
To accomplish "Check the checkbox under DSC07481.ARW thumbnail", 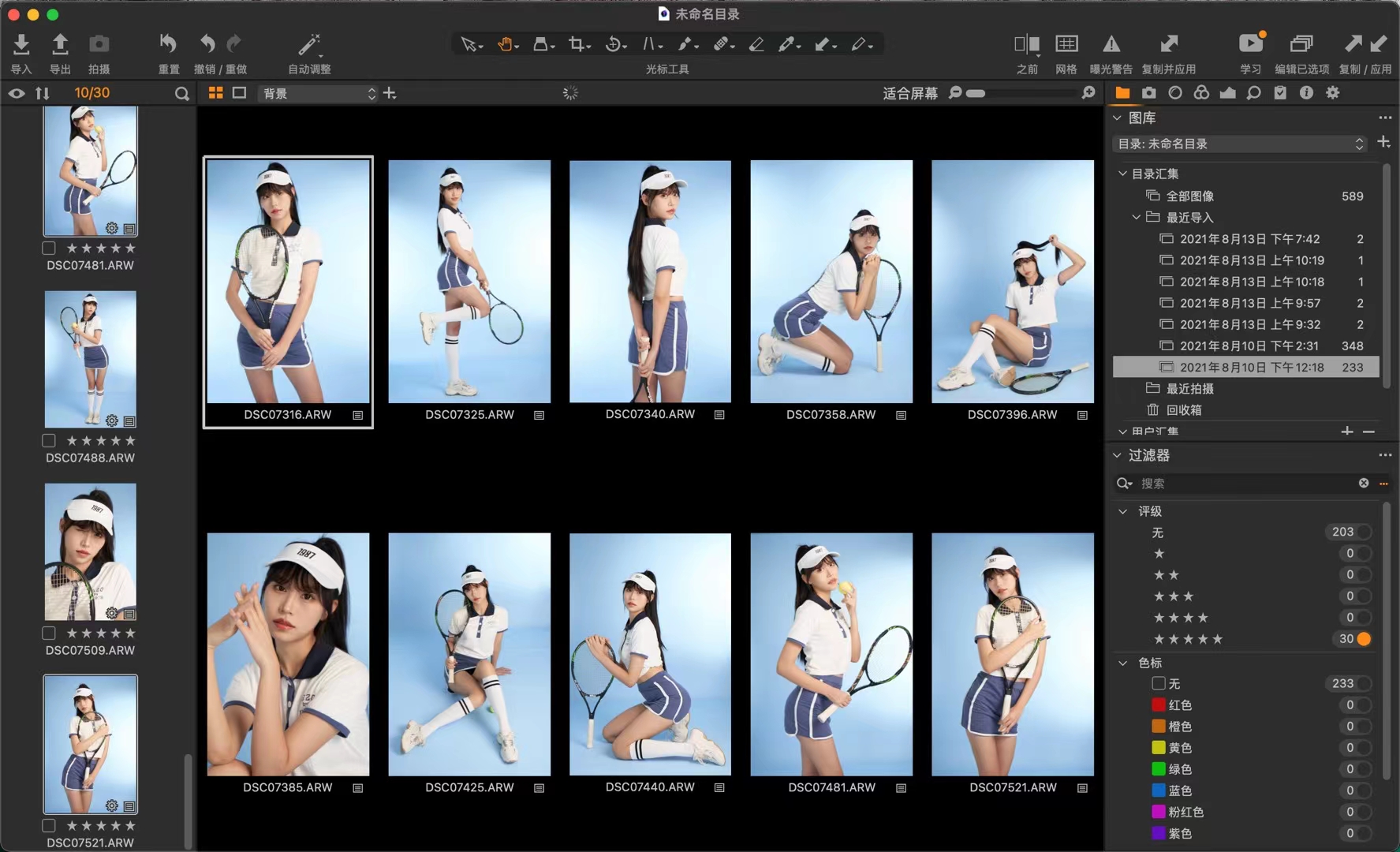I will coord(49,248).
